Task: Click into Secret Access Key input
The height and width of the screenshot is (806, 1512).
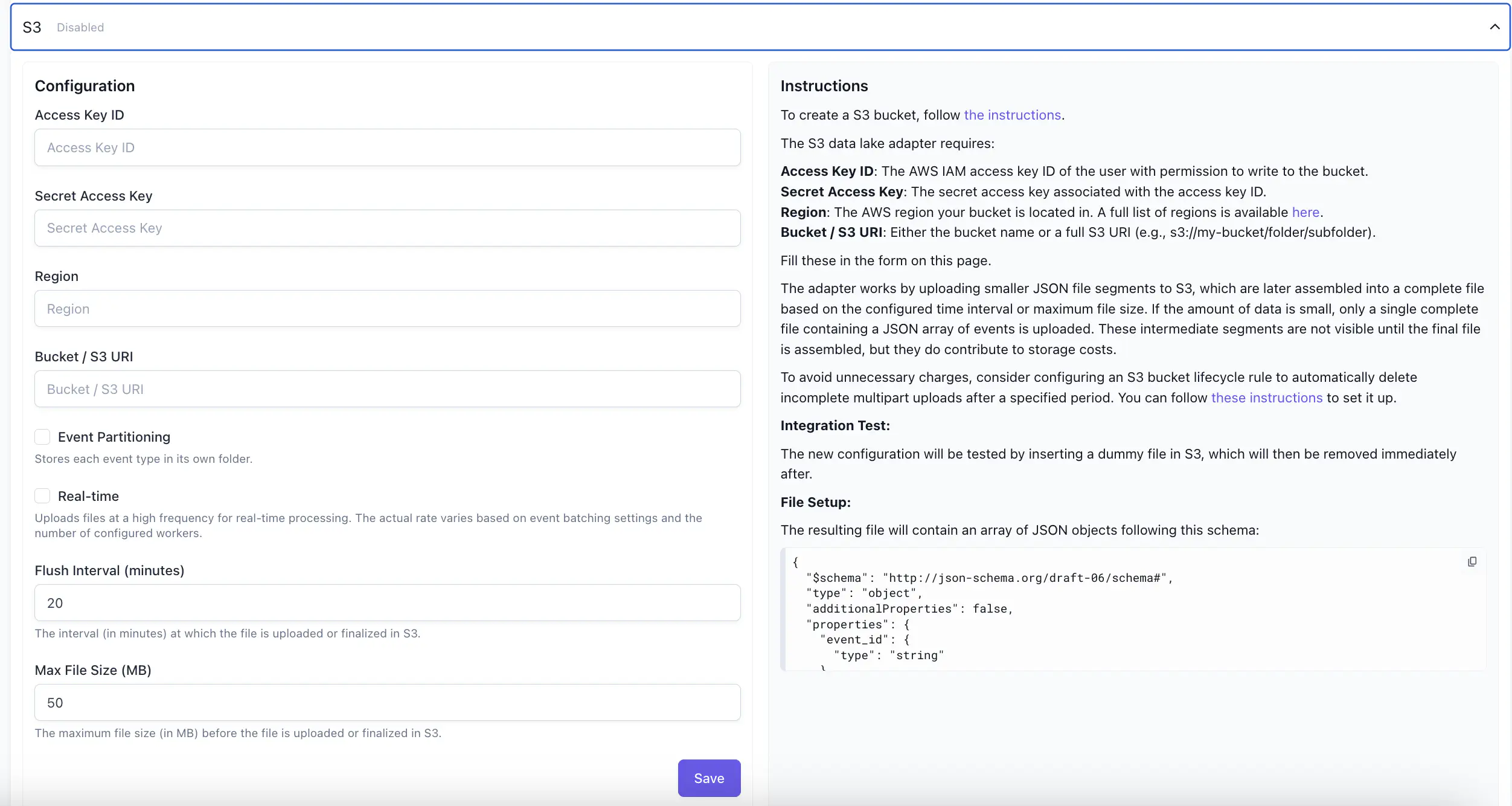Action: [x=387, y=228]
